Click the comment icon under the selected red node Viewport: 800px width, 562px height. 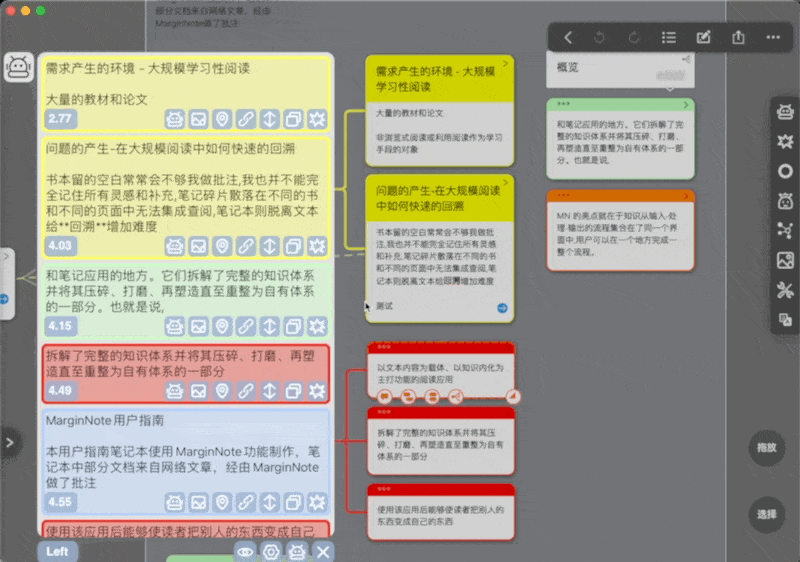coord(385,396)
